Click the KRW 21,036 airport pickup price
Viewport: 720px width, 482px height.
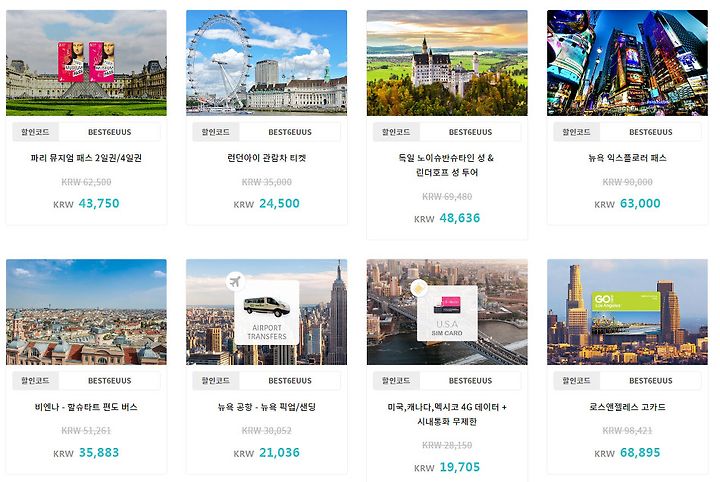click(266, 453)
